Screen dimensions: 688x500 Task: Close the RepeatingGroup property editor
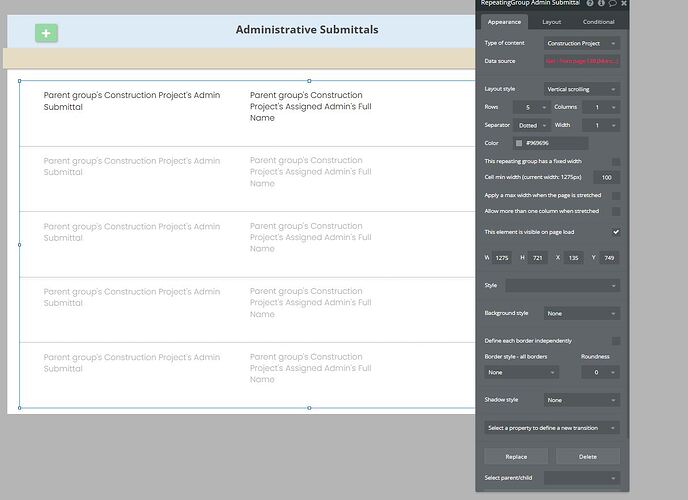(624, 3)
